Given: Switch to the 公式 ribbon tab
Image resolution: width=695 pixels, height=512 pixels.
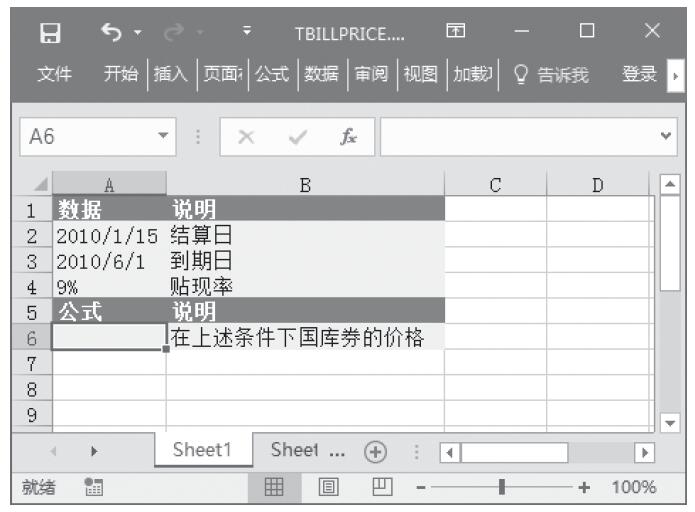Looking at the screenshot, I should 271,74.
